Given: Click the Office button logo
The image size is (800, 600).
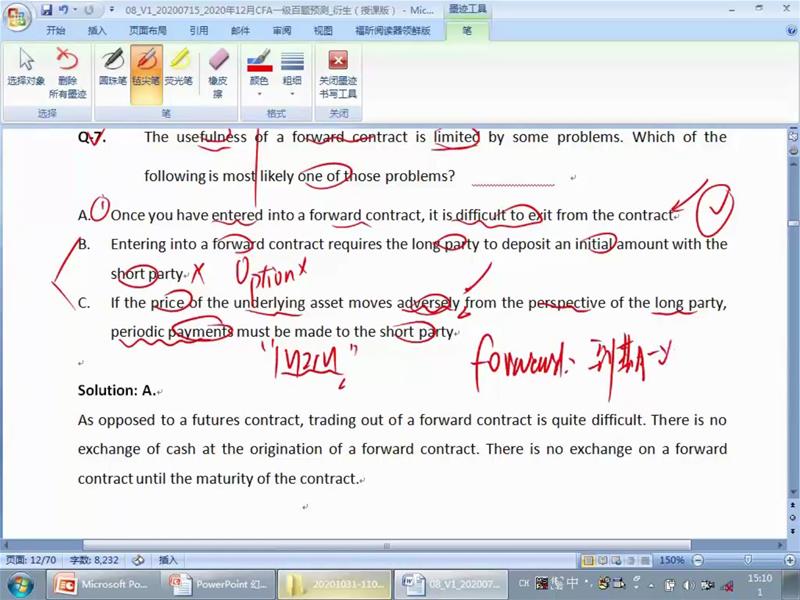Looking at the screenshot, I should tap(16, 15).
